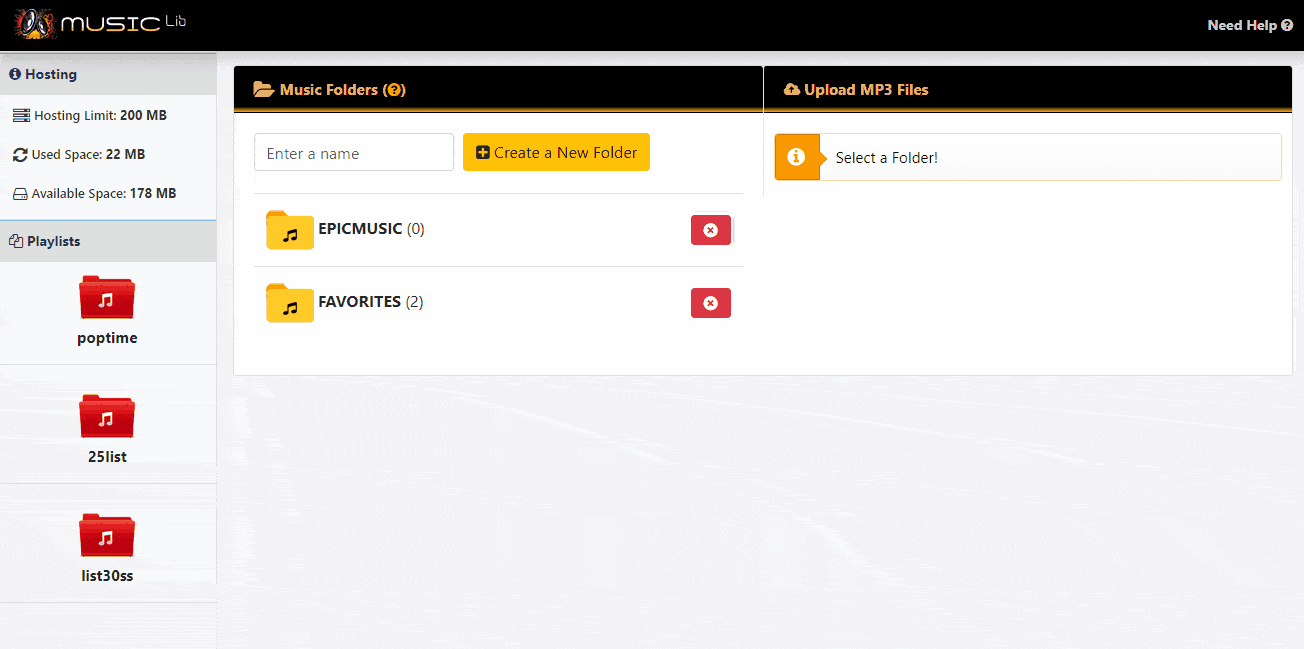Viewport: 1304px width, 649px height.
Task: Click the info icon in Select a Folder alert
Action: click(797, 157)
